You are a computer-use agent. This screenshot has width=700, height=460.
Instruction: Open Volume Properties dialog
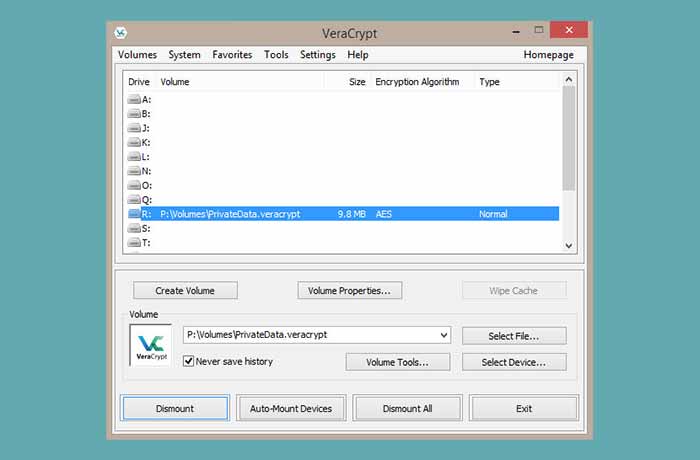coord(350,291)
